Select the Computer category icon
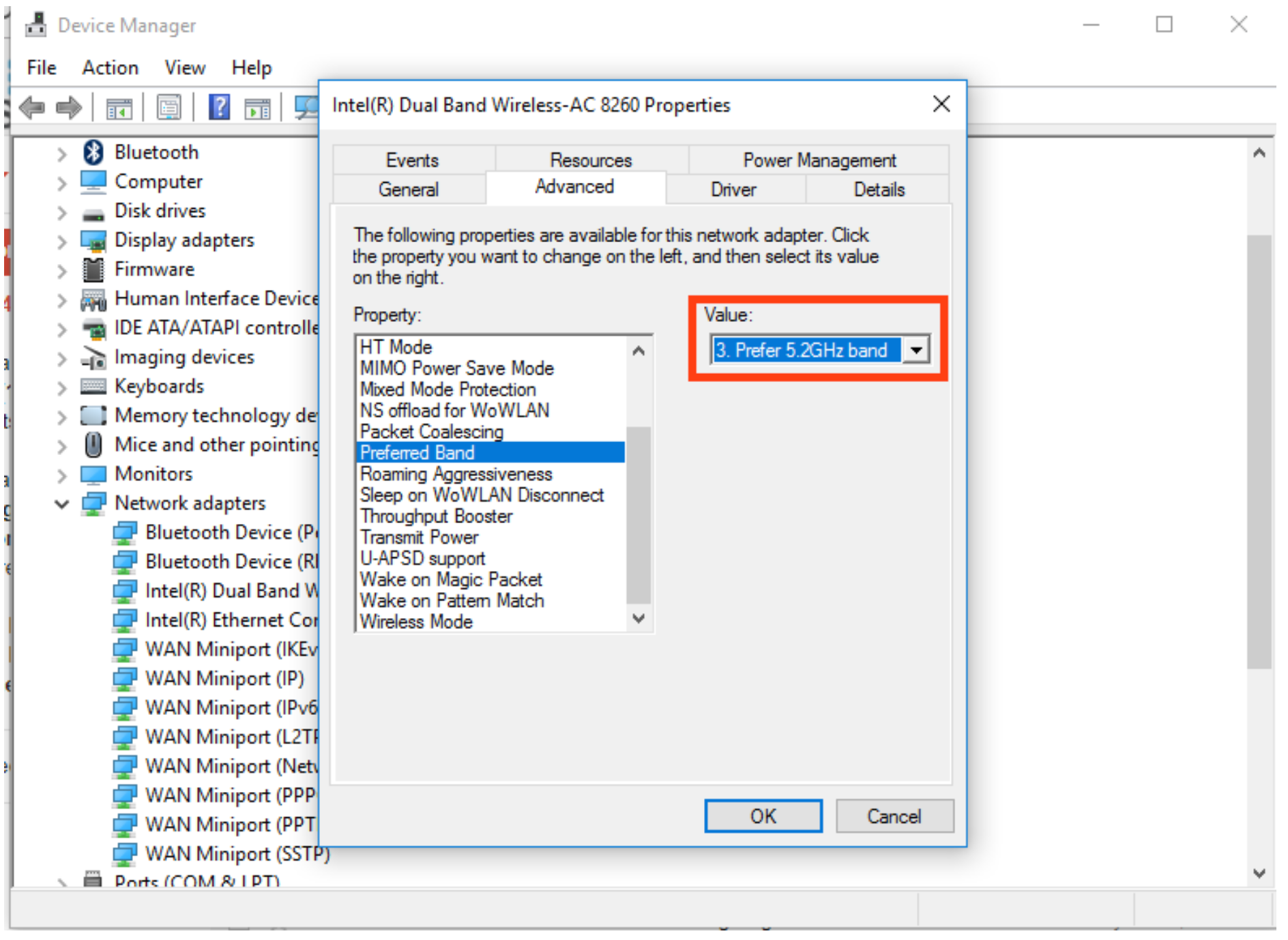This screenshot has height=940, width=1288. click(x=93, y=181)
